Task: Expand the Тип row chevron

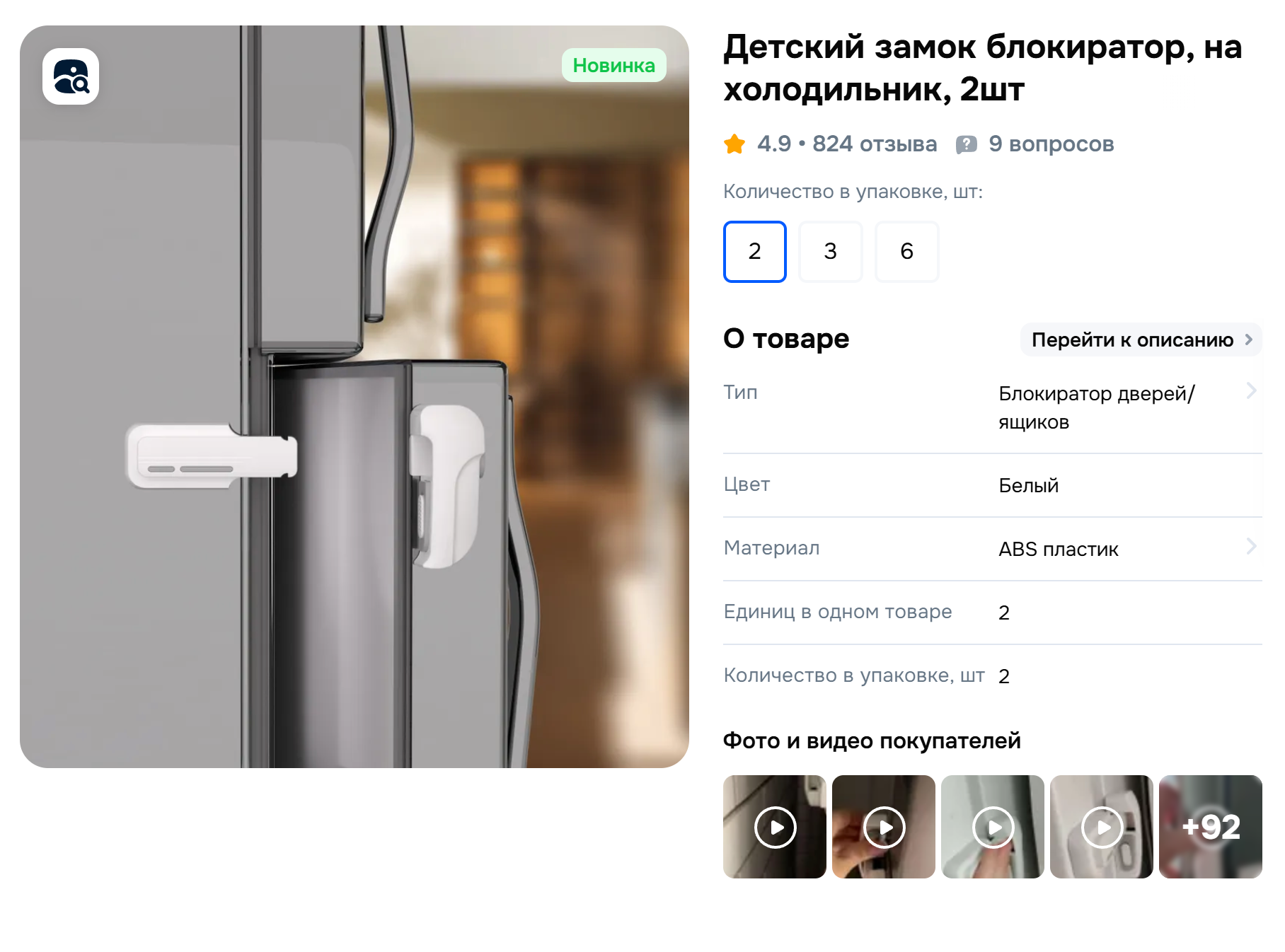Action: pyautogui.click(x=1251, y=390)
